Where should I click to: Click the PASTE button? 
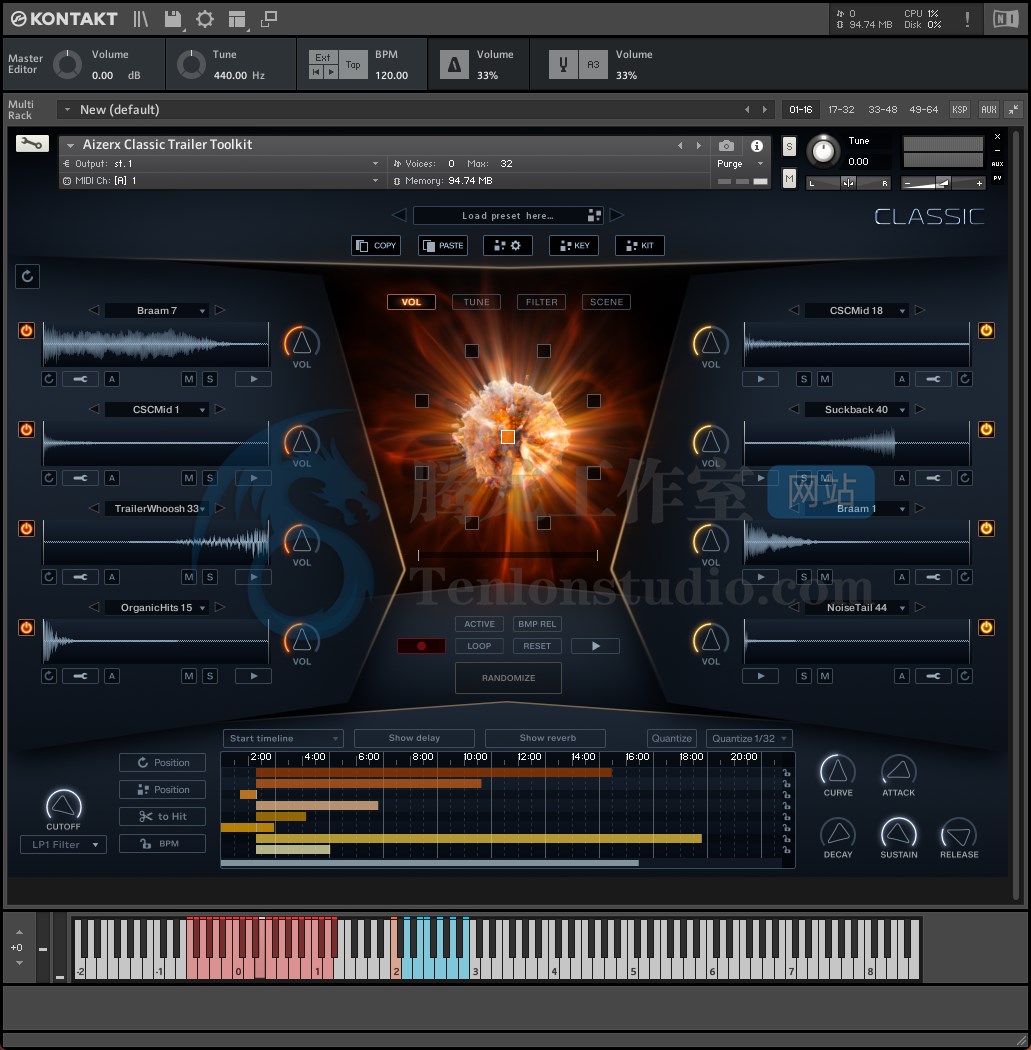pyautogui.click(x=443, y=245)
